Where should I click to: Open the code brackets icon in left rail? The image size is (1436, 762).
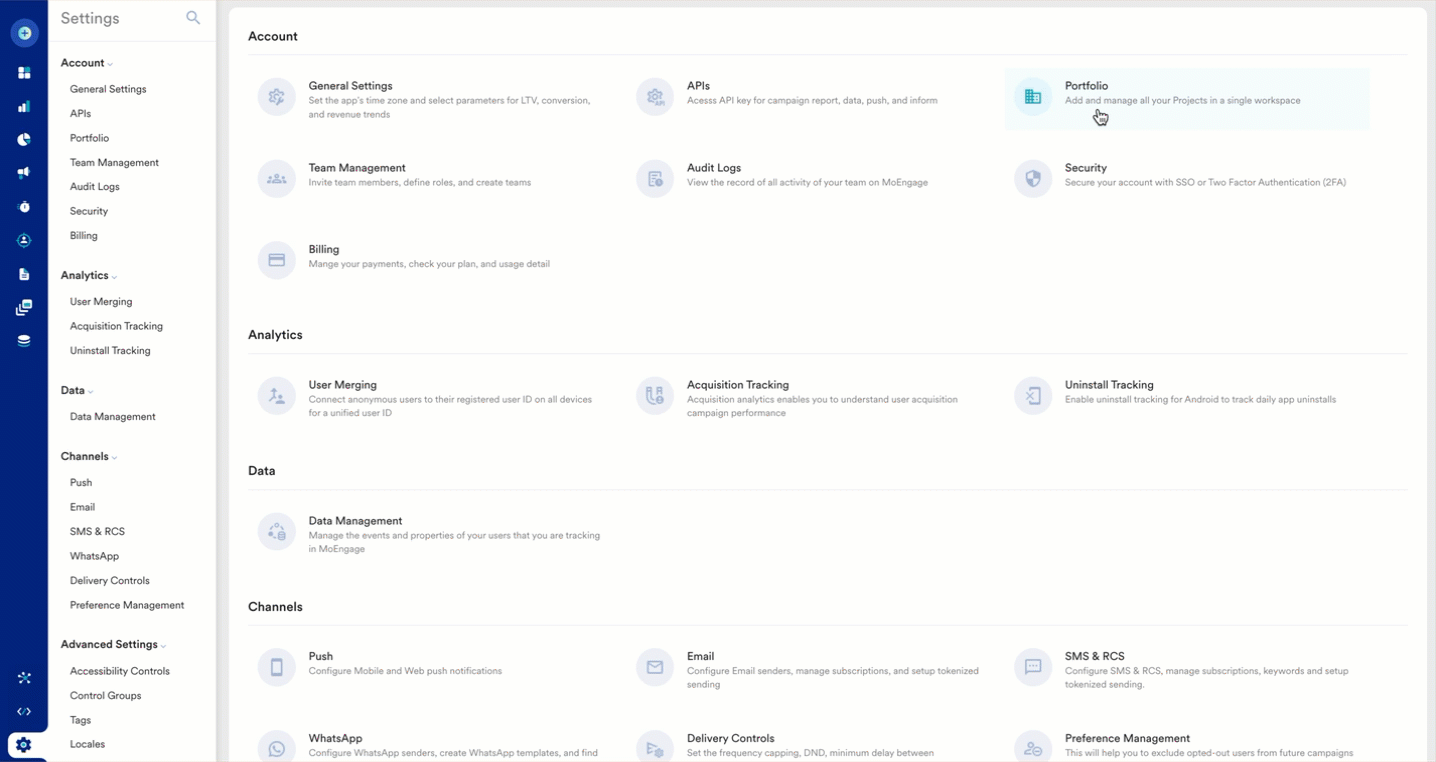pos(24,712)
